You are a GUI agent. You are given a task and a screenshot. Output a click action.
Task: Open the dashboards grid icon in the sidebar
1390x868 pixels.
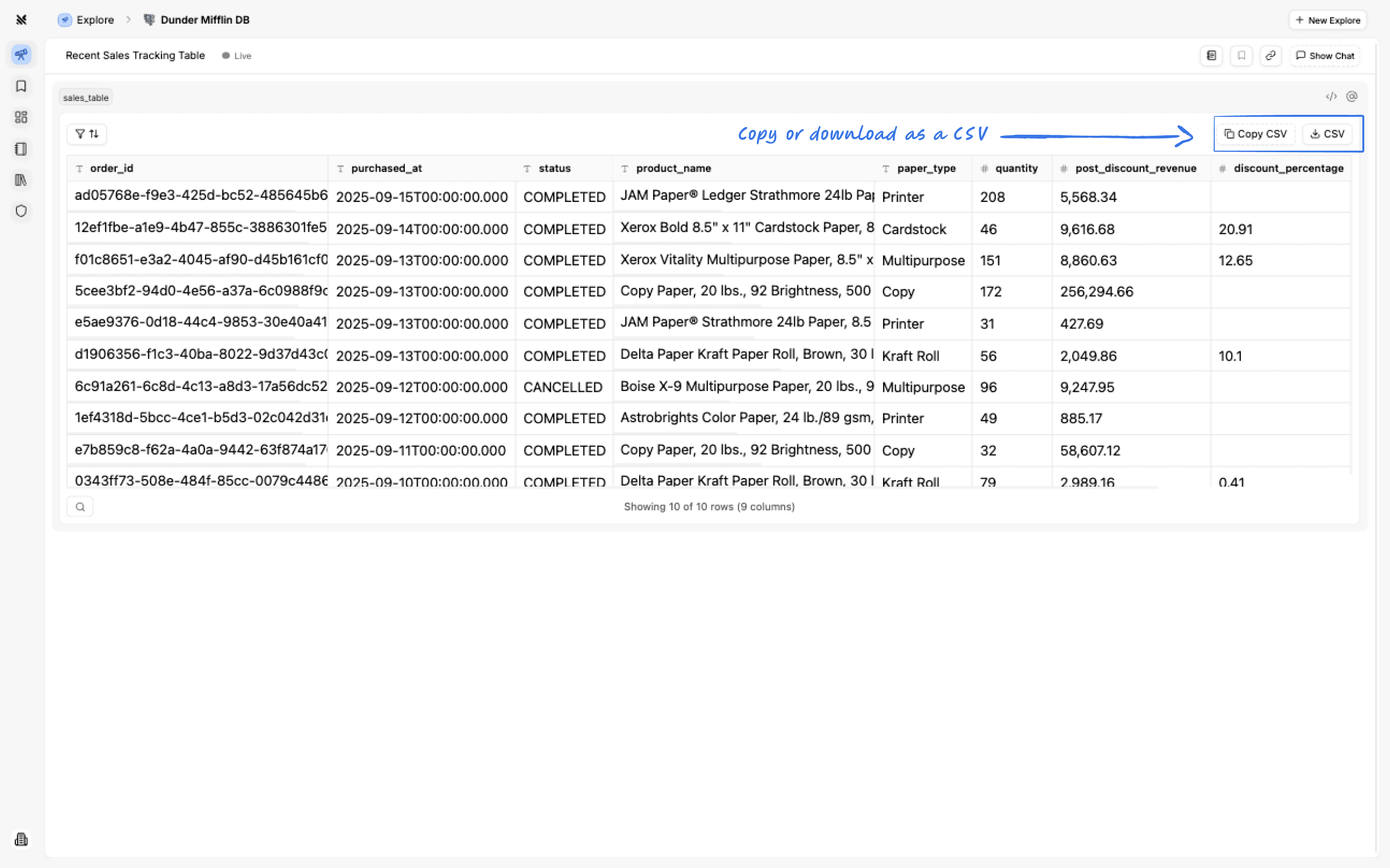coord(21,117)
